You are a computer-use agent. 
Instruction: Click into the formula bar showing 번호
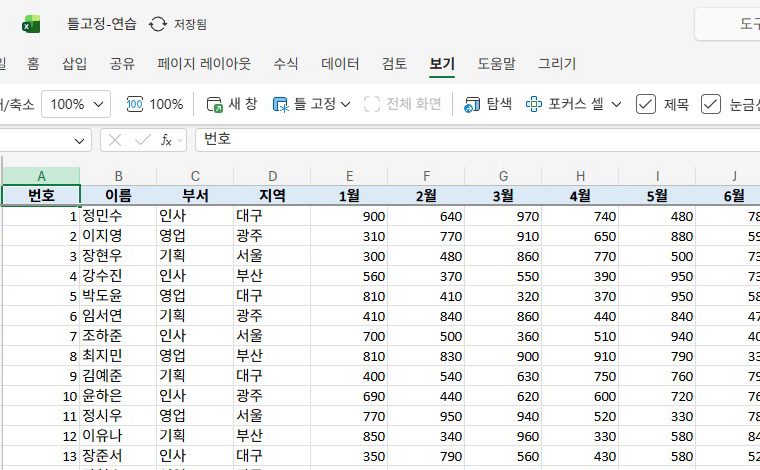[477, 140]
